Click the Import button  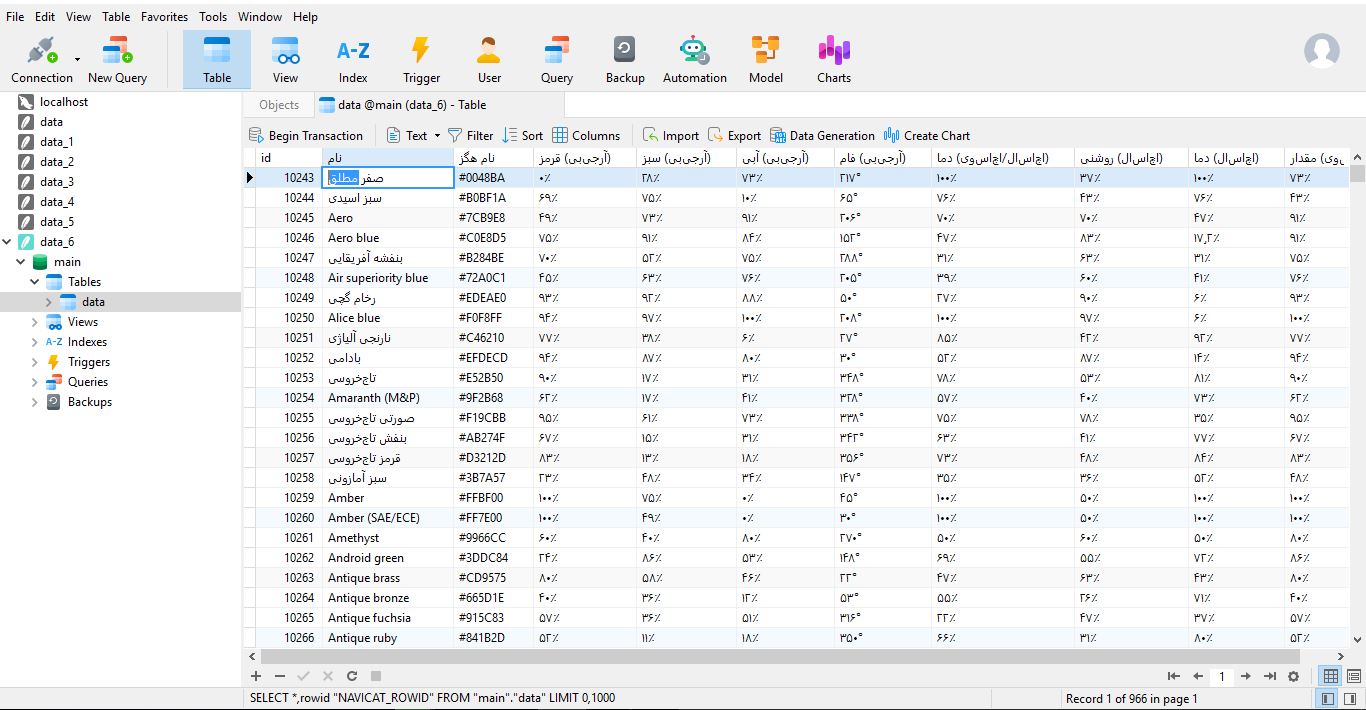click(x=670, y=135)
